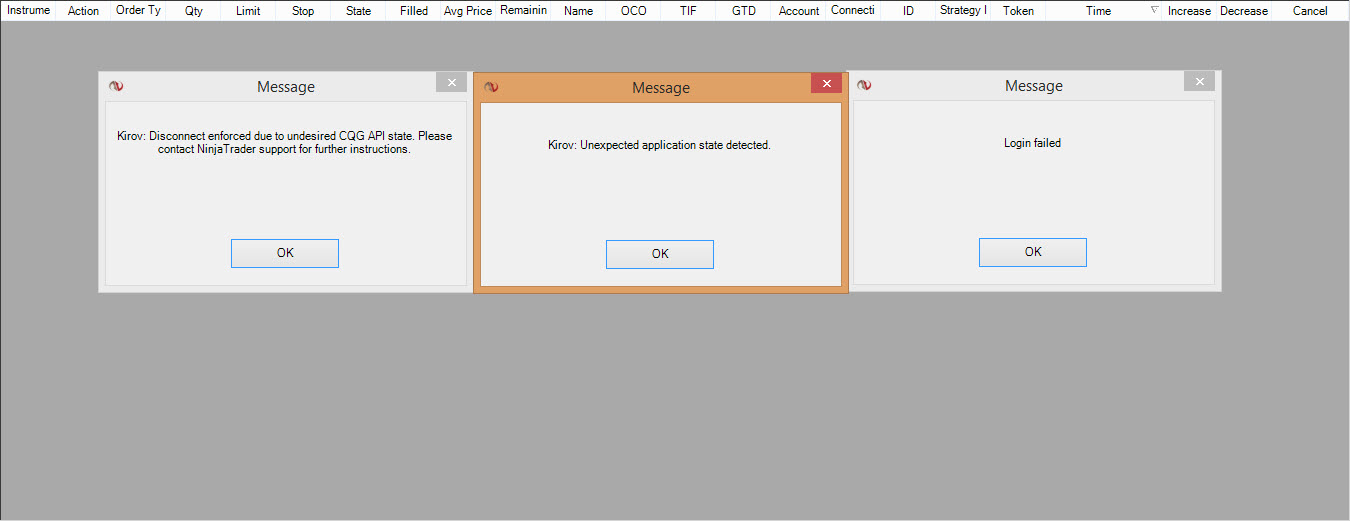Click the Increase column header
This screenshot has height=521, width=1350.
(1189, 11)
